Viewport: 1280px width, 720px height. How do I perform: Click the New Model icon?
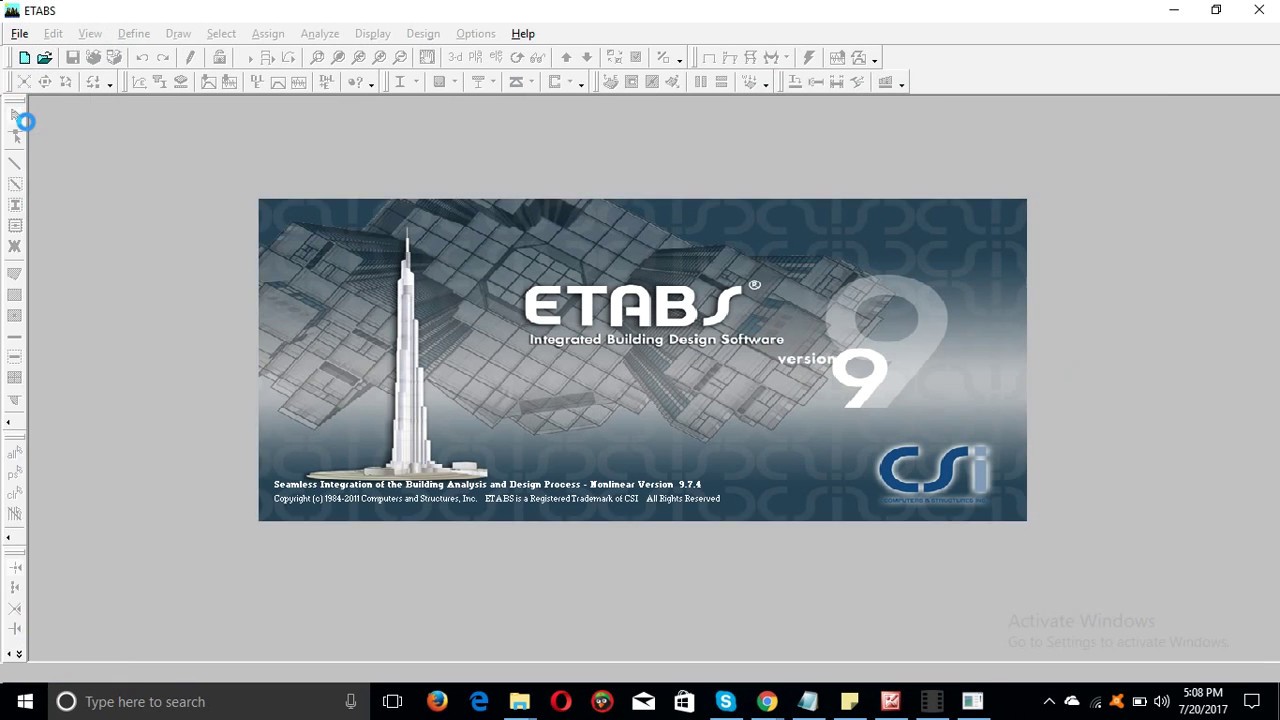point(24,58)
